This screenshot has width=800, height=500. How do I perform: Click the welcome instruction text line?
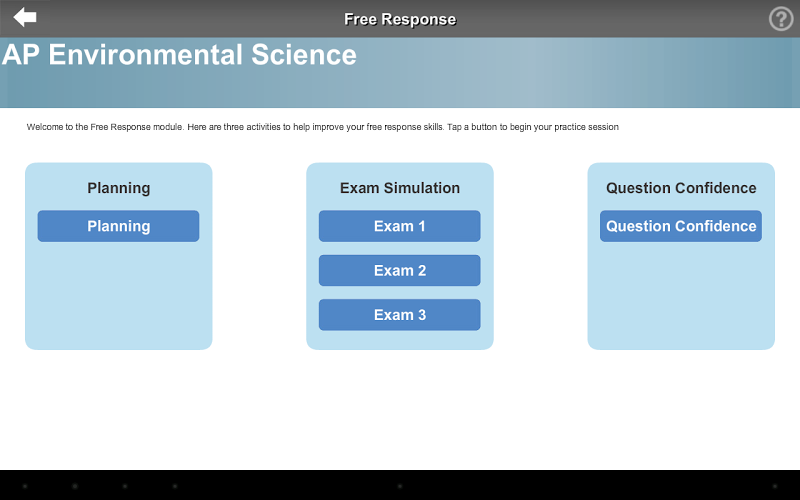coord(322,127)
